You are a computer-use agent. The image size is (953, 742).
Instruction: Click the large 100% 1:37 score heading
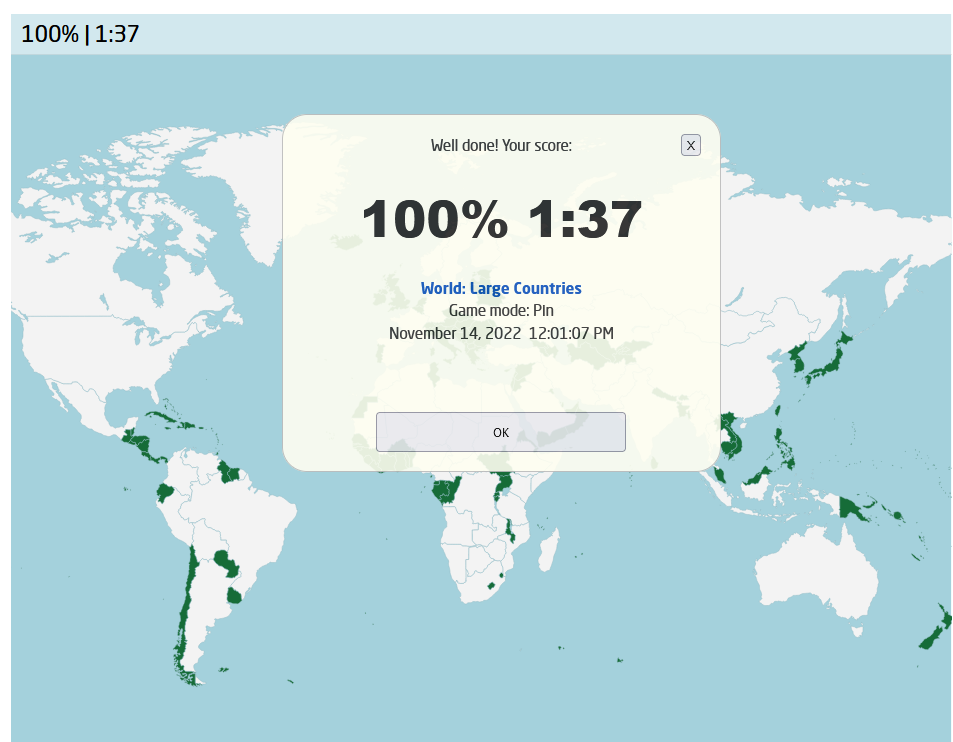point(501,219)
